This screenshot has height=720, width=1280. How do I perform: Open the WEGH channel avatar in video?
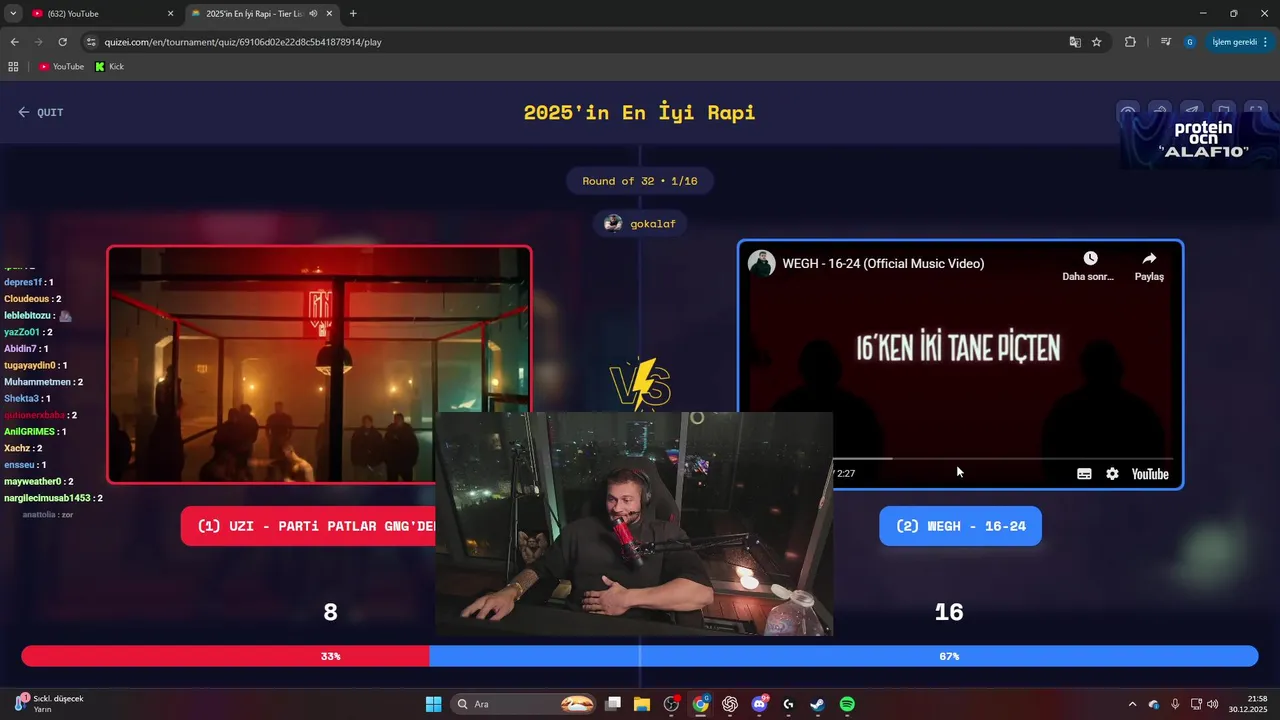(x=762, y=263)
